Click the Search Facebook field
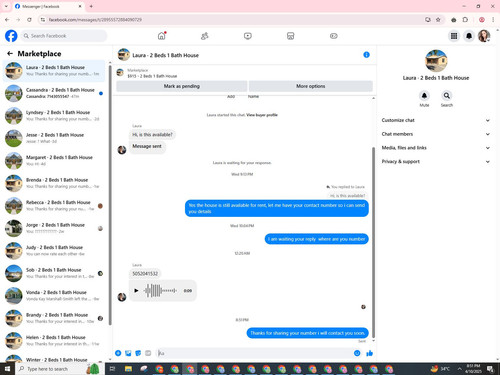The width and height of the screenshot is (500, 375). click(x=64, y=36)
